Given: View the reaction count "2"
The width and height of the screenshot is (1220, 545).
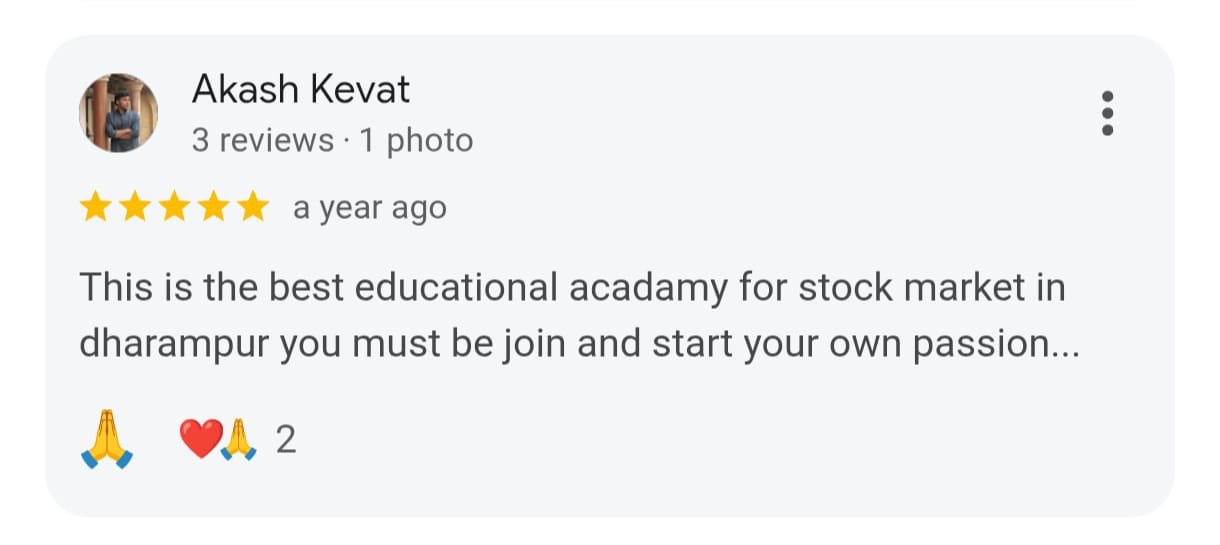Looking at the screenshot, I should coord(286,439).
